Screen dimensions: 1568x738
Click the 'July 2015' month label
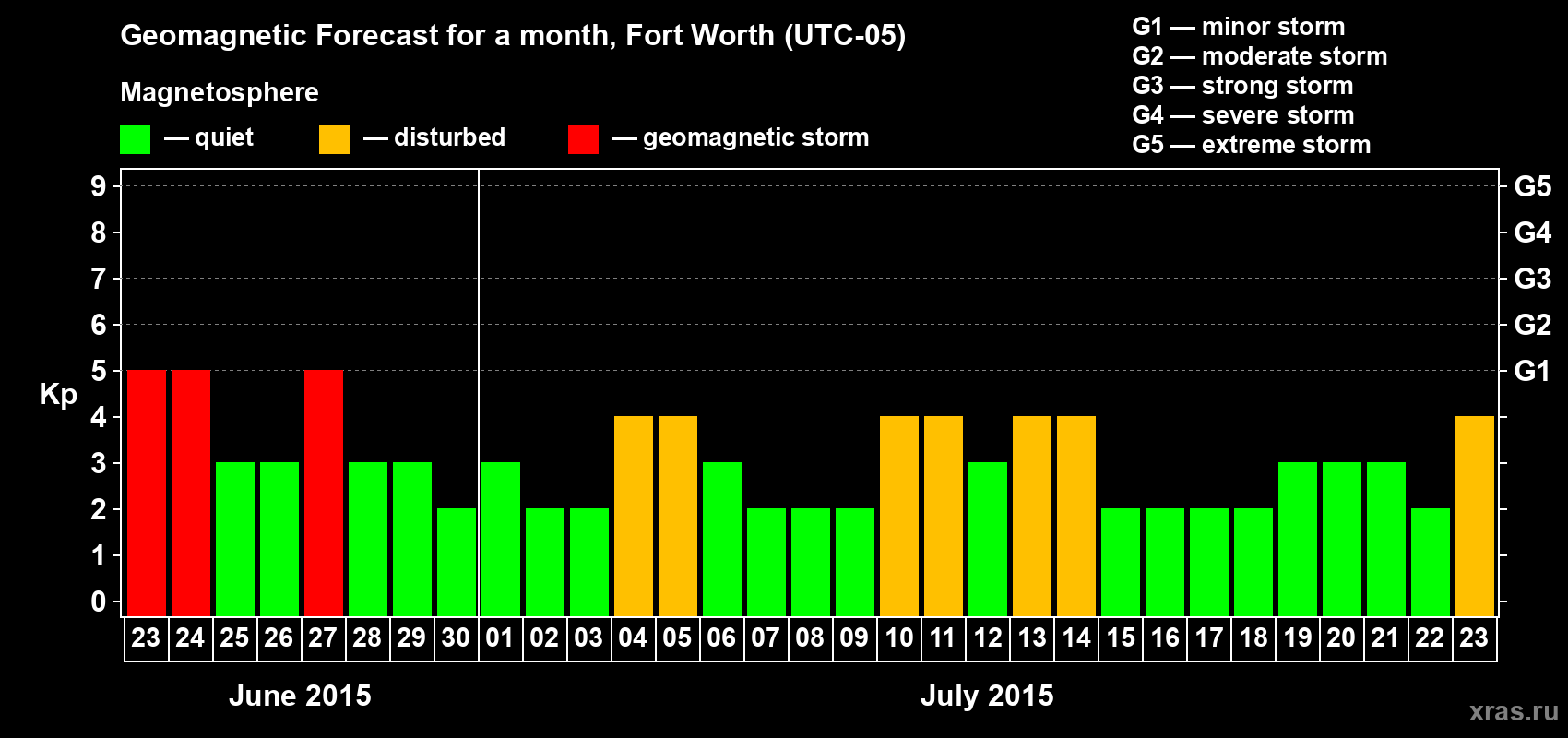[x=987, y=696]
